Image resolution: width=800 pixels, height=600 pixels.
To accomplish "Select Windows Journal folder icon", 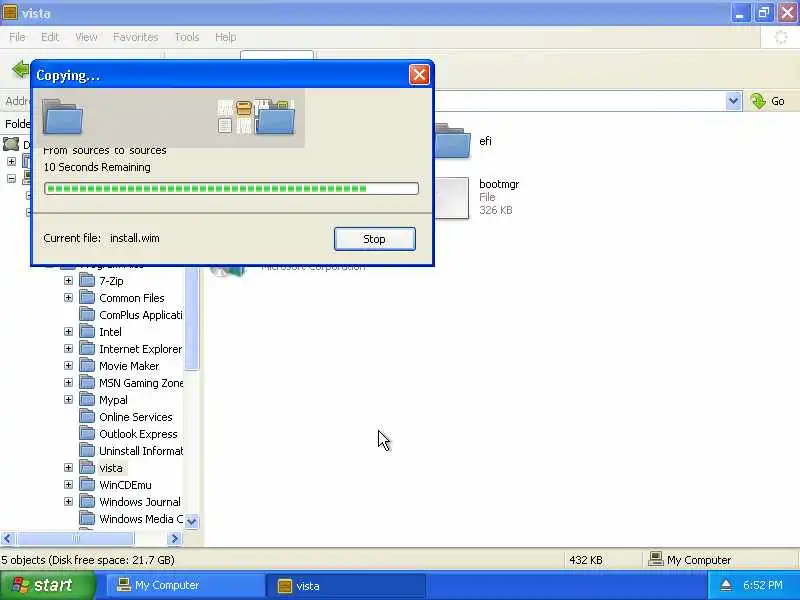I will [x=88, y=502].
